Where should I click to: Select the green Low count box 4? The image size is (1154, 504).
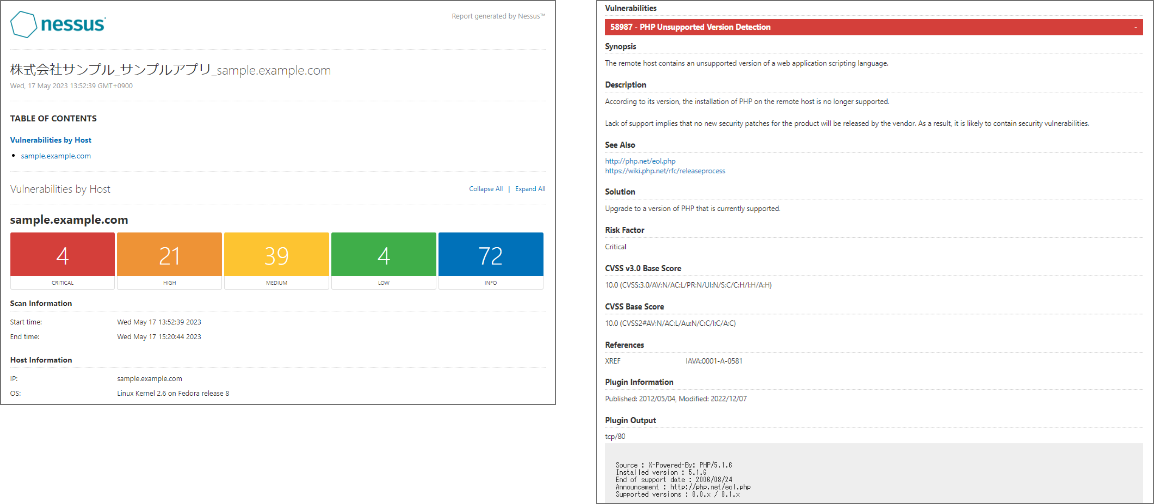pyautogui.click(x=383, y=260)
